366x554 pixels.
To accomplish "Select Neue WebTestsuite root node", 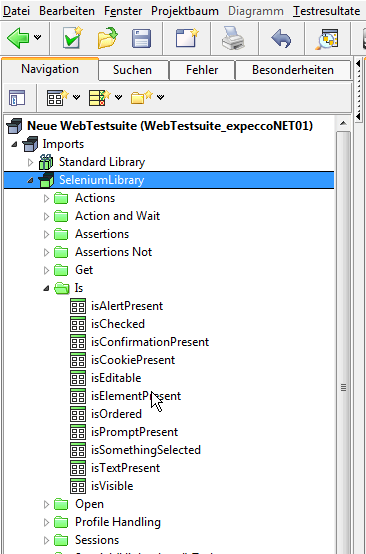I will click(170, 125).
